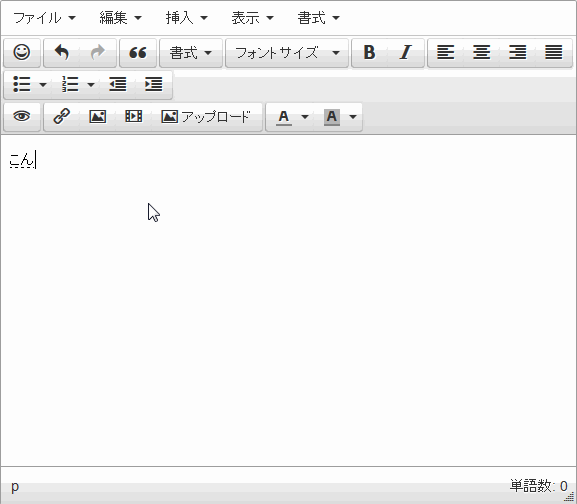The height and width of the screenshot is (504, 577).
Task: Expand the numbered list style arrow
Action: point(91,85)
